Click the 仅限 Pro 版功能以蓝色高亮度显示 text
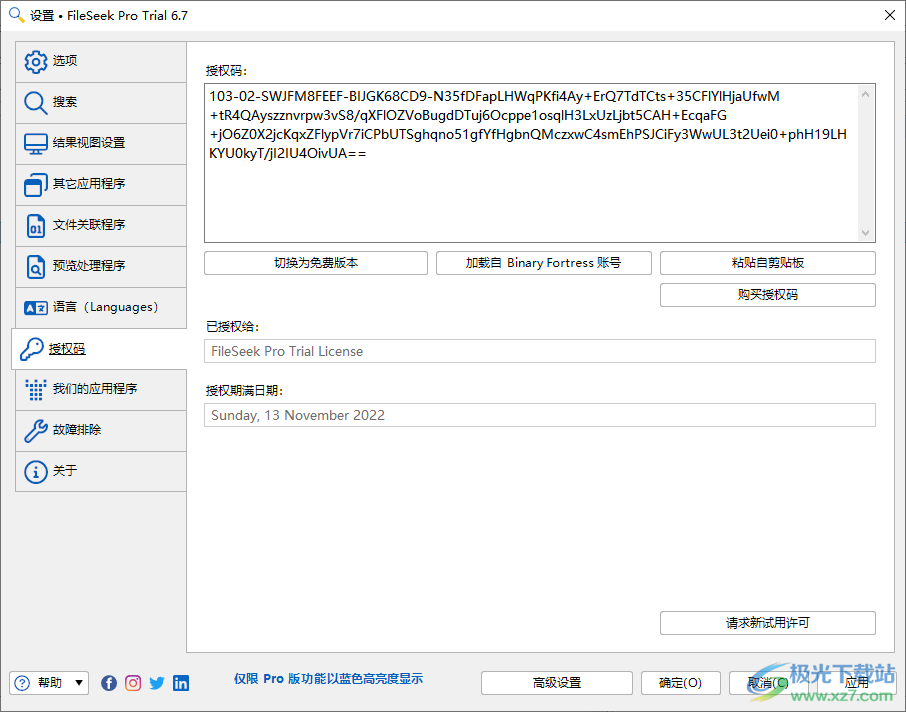Image resolution: width=906 pixels, height=712 pixels. coord(328,679)
